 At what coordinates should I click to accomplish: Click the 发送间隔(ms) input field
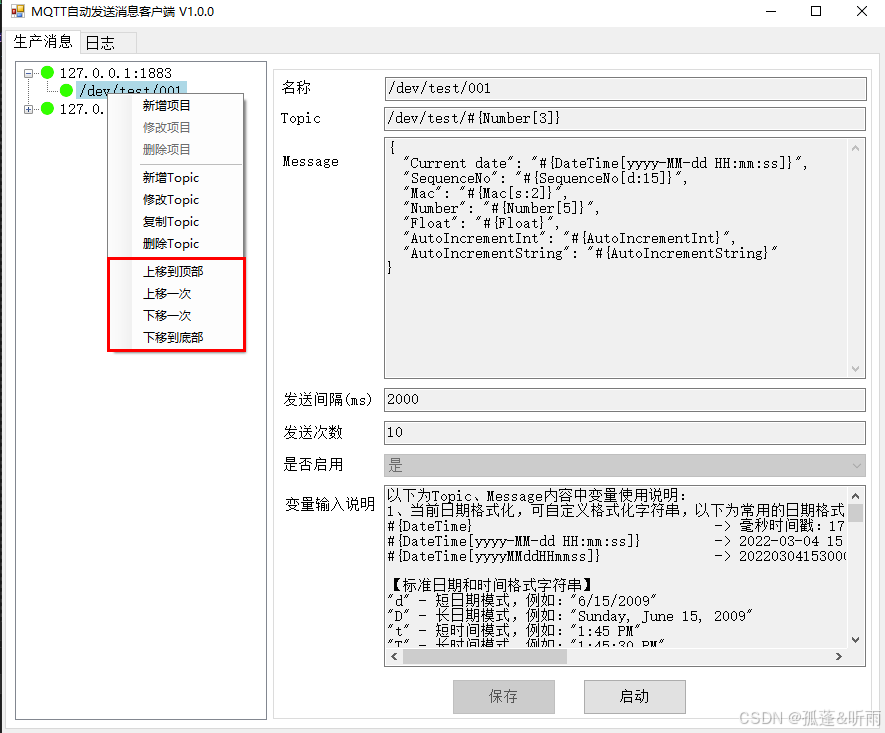point(625,400)
